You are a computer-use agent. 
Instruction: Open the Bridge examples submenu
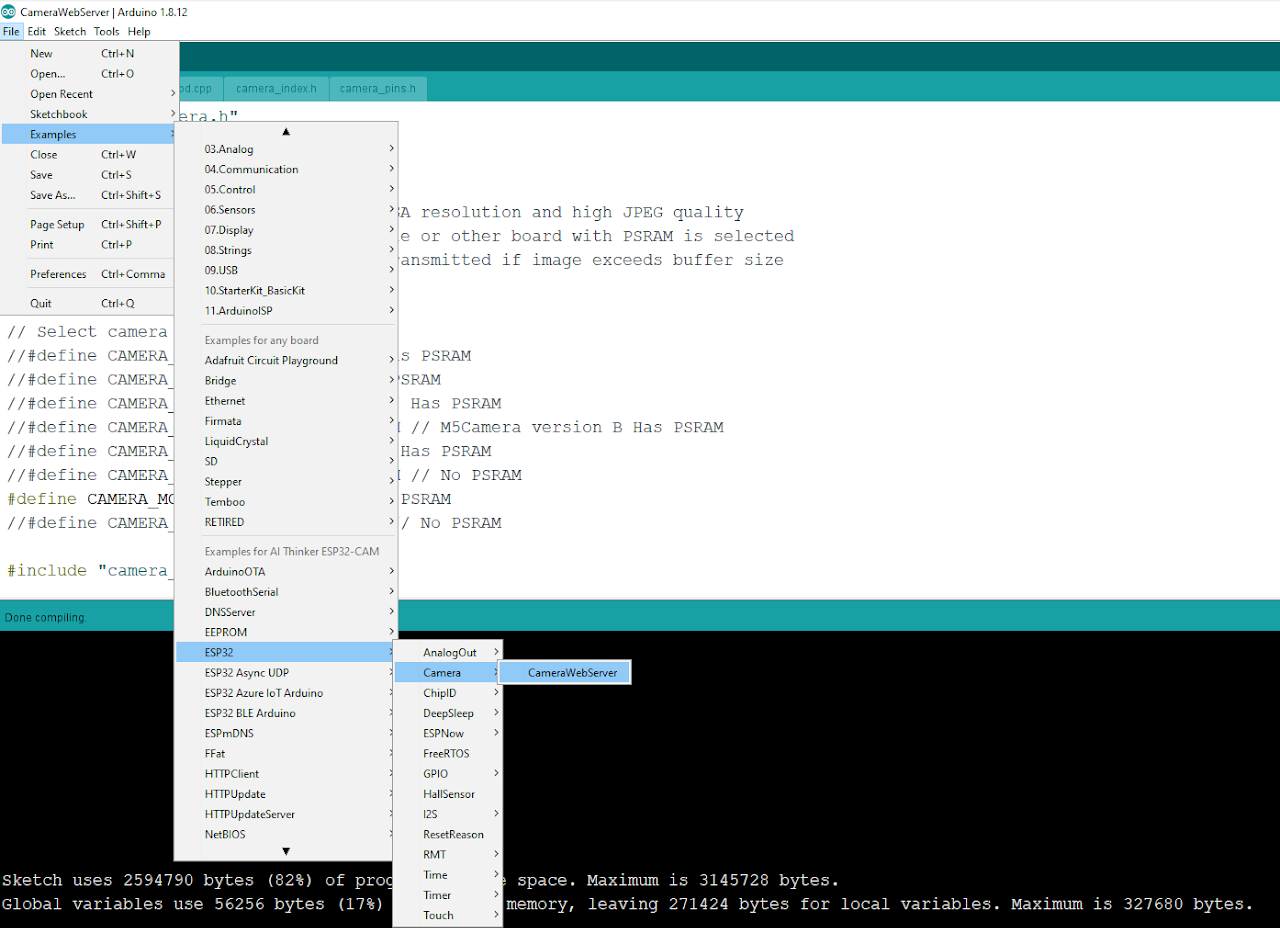coord(286,381)
